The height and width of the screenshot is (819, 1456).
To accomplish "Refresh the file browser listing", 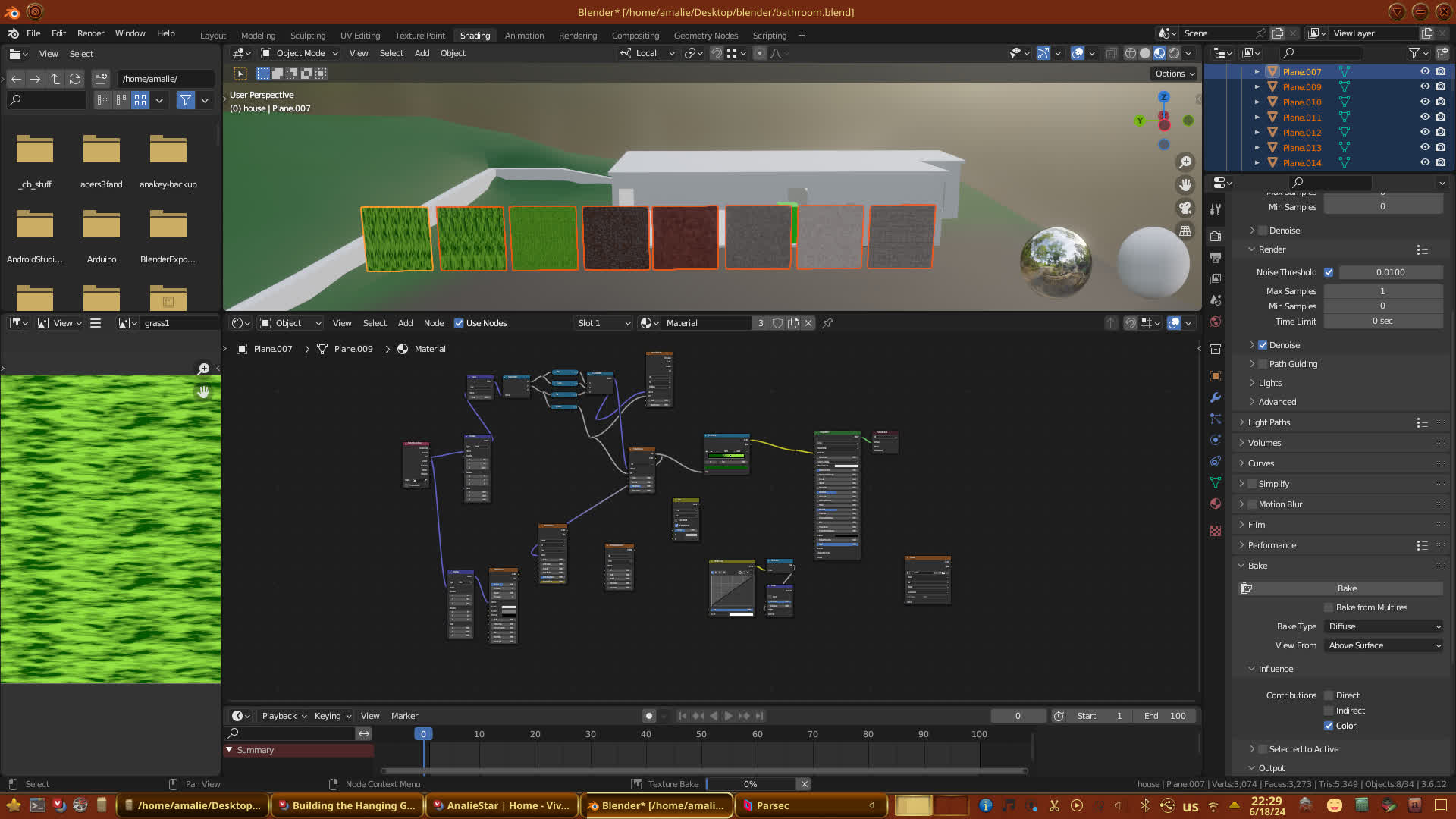I will [74, 79].
